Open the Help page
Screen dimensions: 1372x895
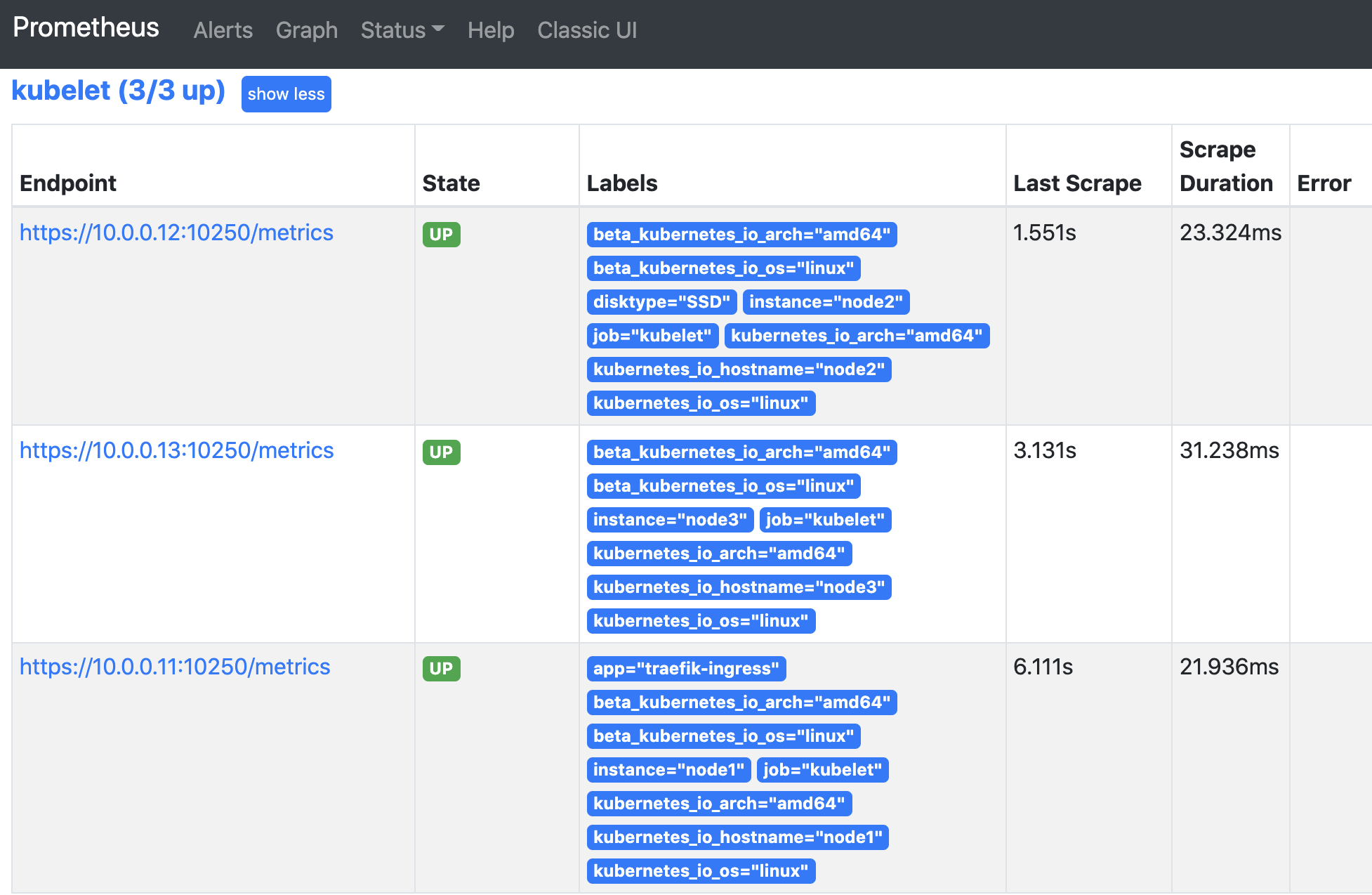tap(491, 30)
